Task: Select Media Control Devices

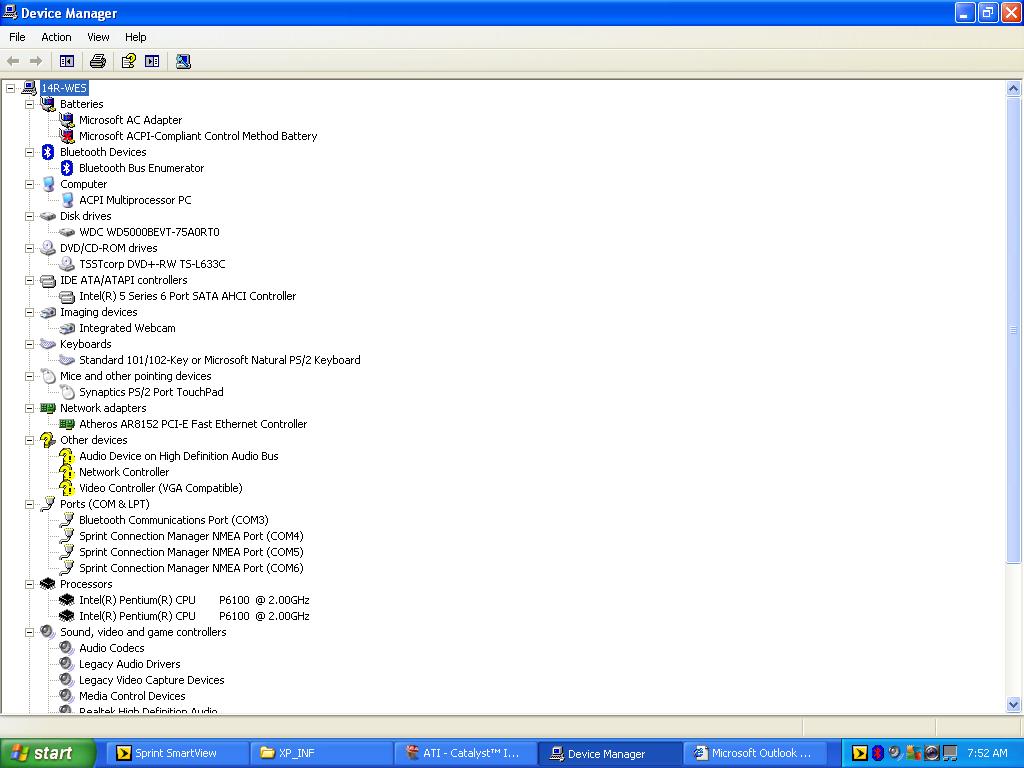Action: pos(132,696)
